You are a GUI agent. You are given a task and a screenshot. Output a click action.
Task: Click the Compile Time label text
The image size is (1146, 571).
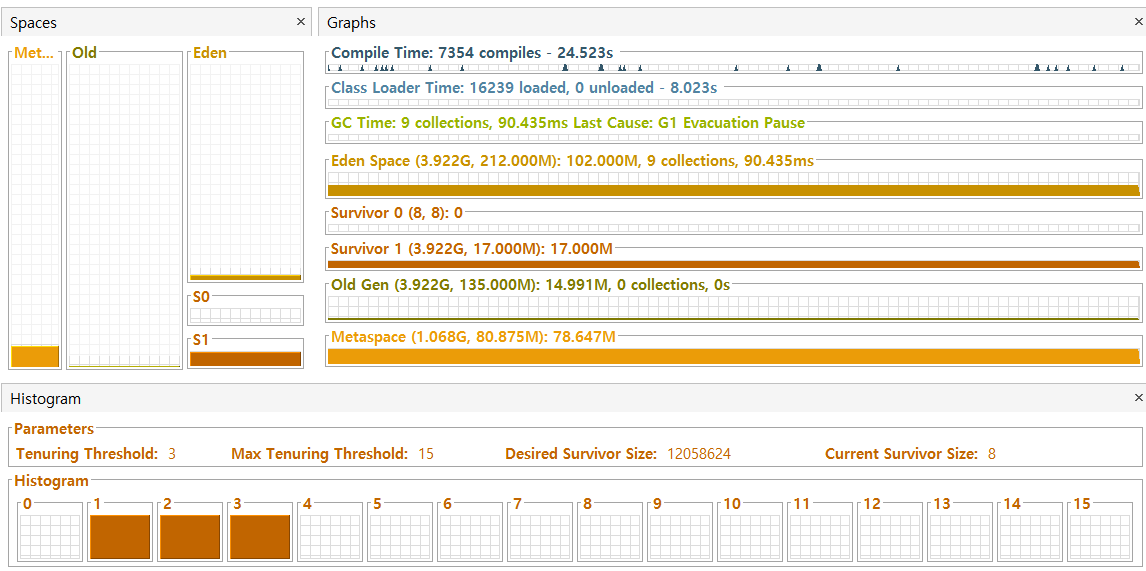tap(472, 53)
